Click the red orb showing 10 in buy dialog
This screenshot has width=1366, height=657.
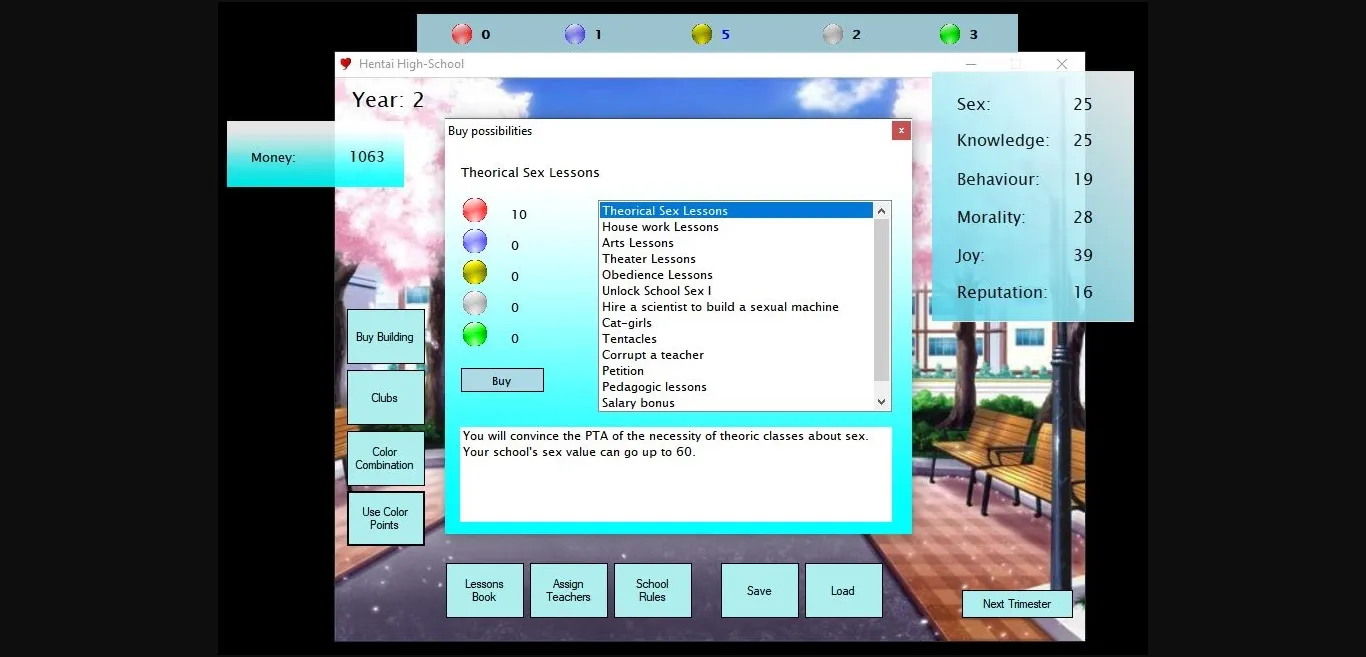(474, 209)
